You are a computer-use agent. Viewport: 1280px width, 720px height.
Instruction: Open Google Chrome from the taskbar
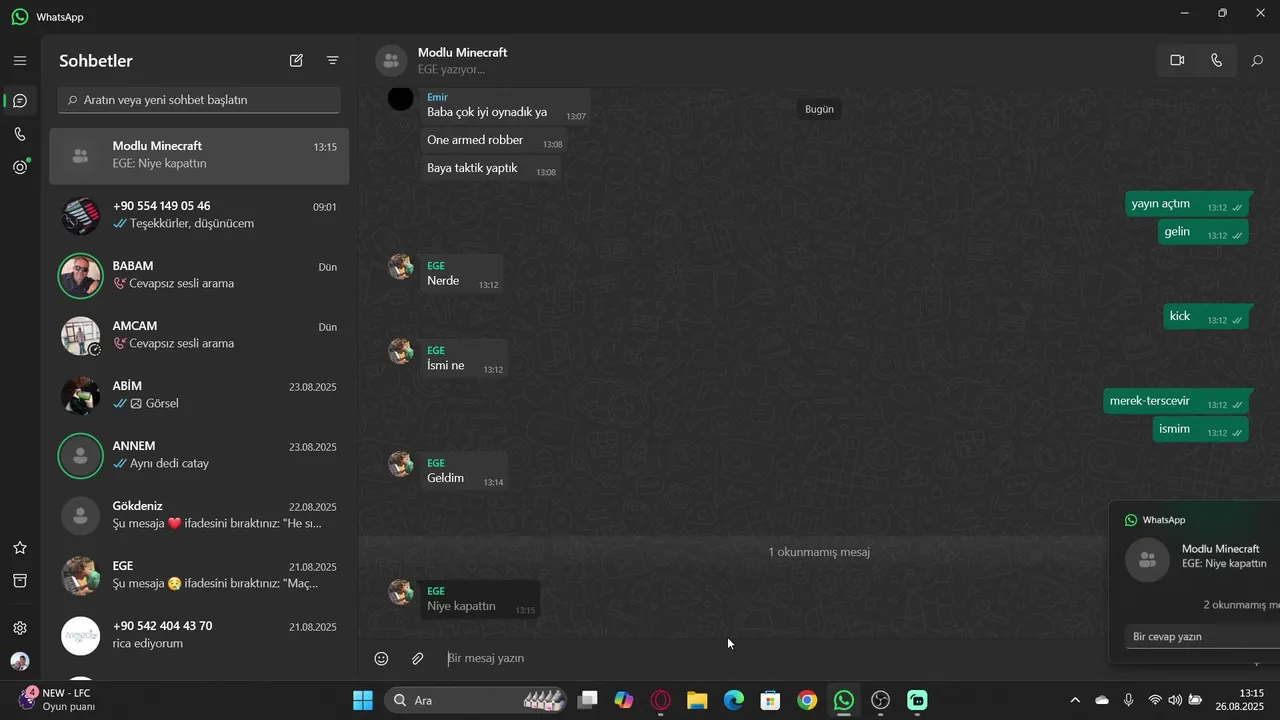807,700
